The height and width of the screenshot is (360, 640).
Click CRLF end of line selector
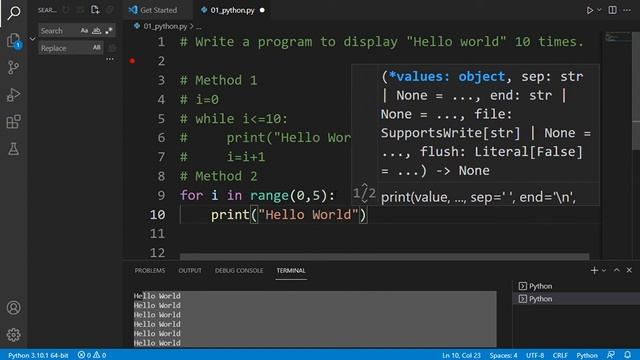point(560,355)
